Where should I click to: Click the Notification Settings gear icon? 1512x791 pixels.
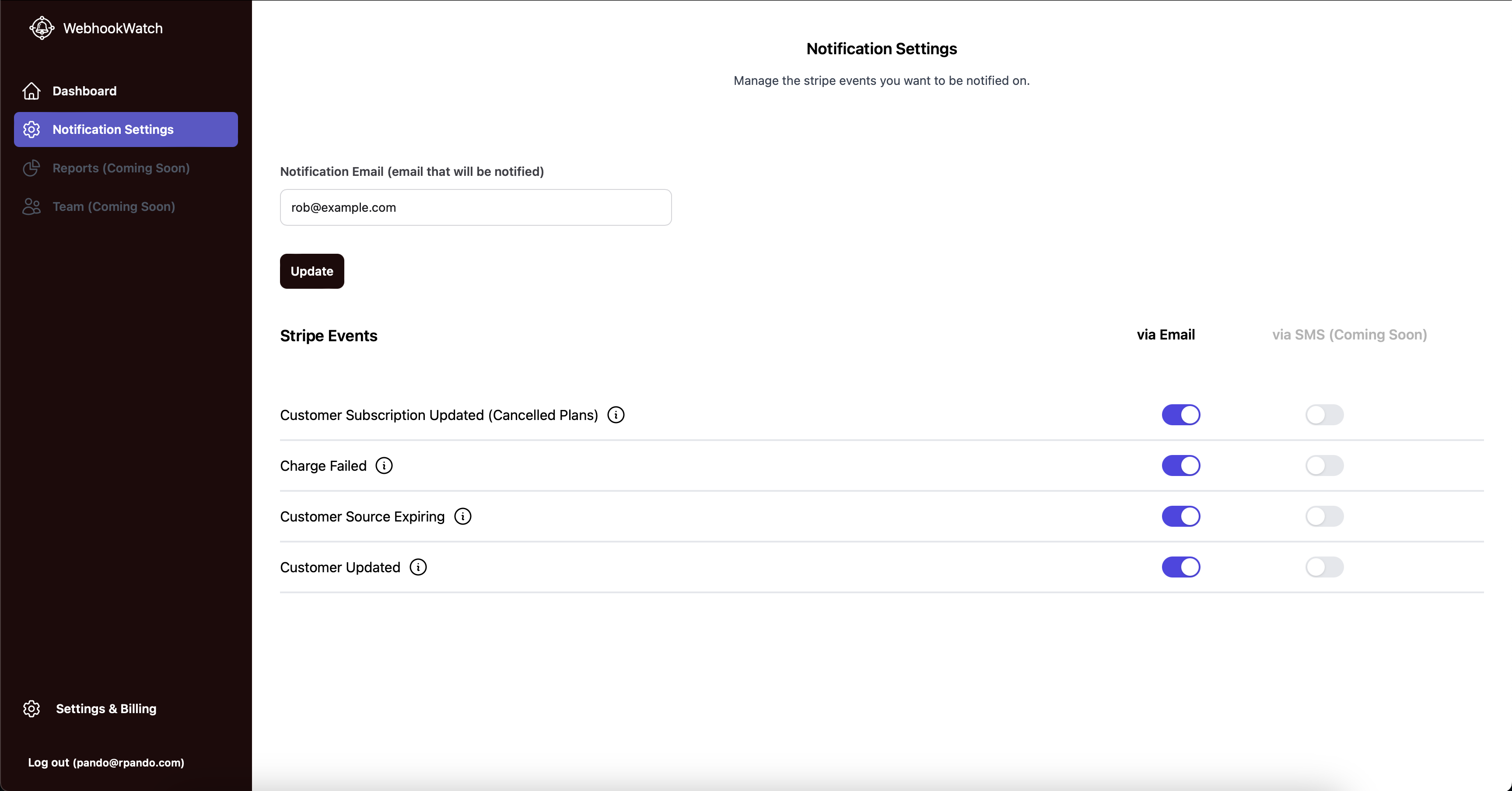pyautogui.click(x=31, y=129)
